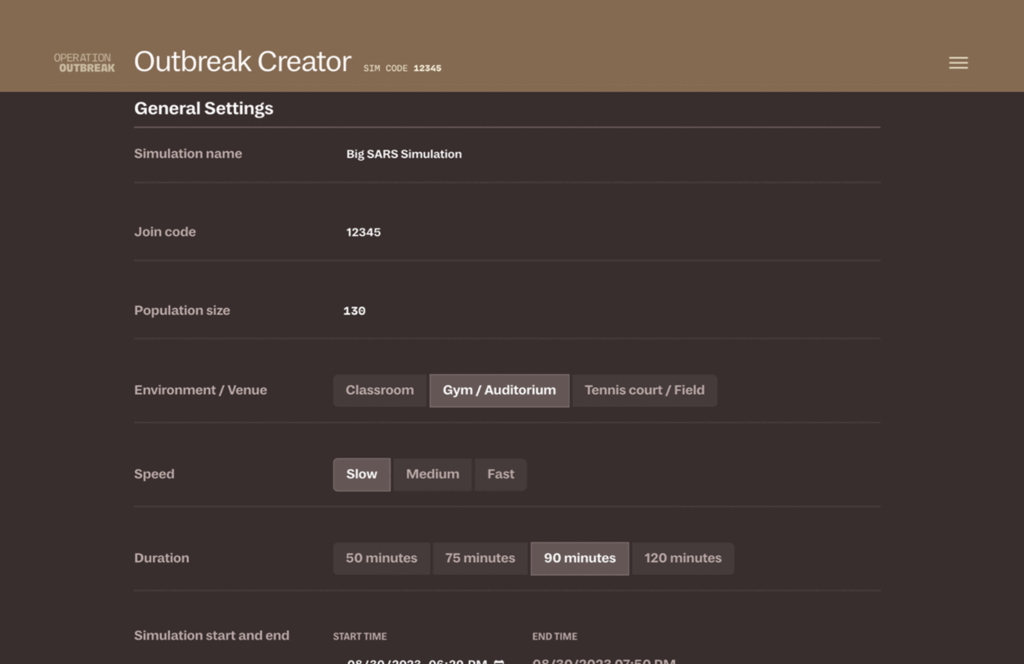Viewport: 1024px width, 664px height.
Task: Select Tennis court / Field venue
Action: click(644, 390)
